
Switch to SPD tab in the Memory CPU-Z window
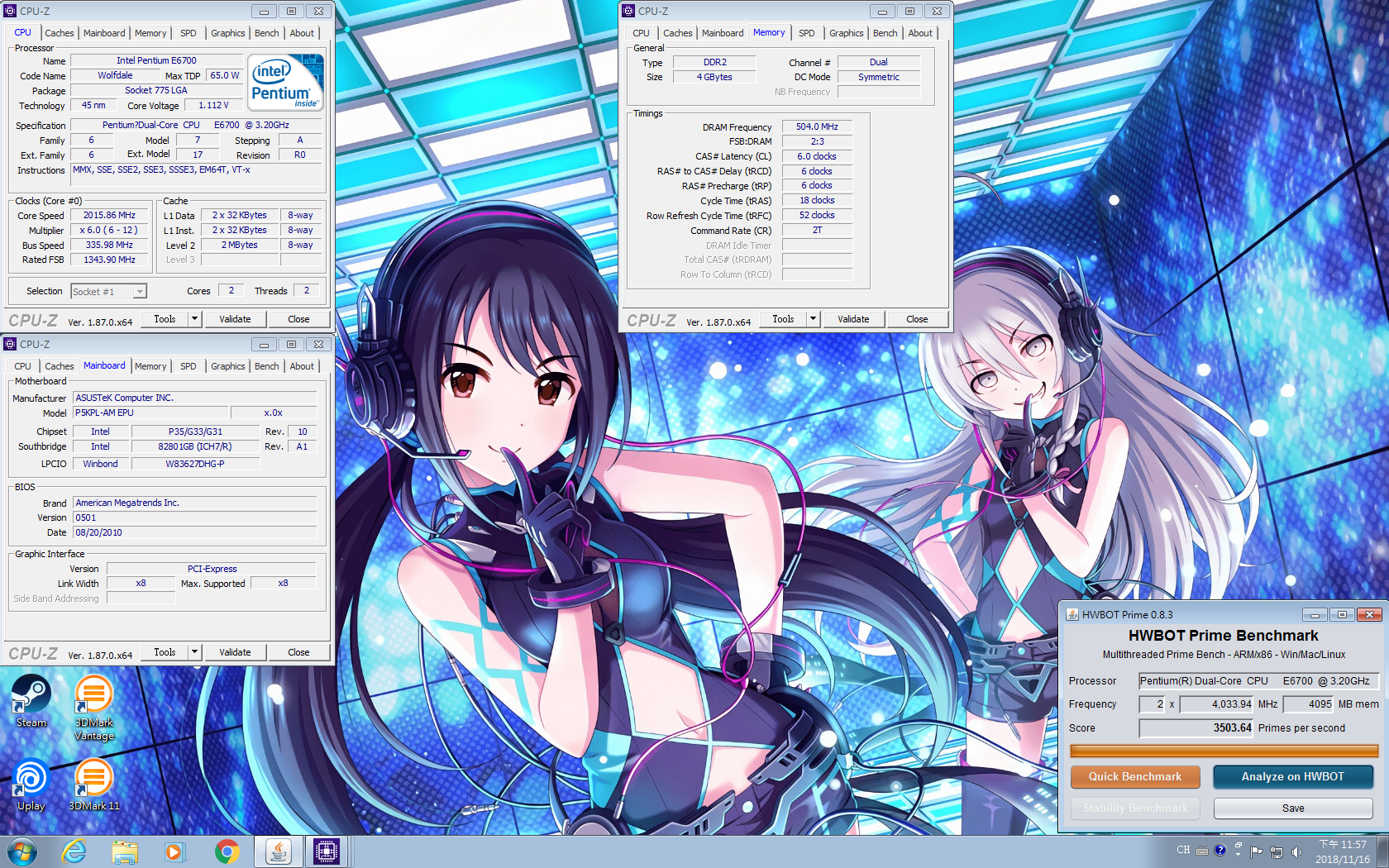click(807, 33)
